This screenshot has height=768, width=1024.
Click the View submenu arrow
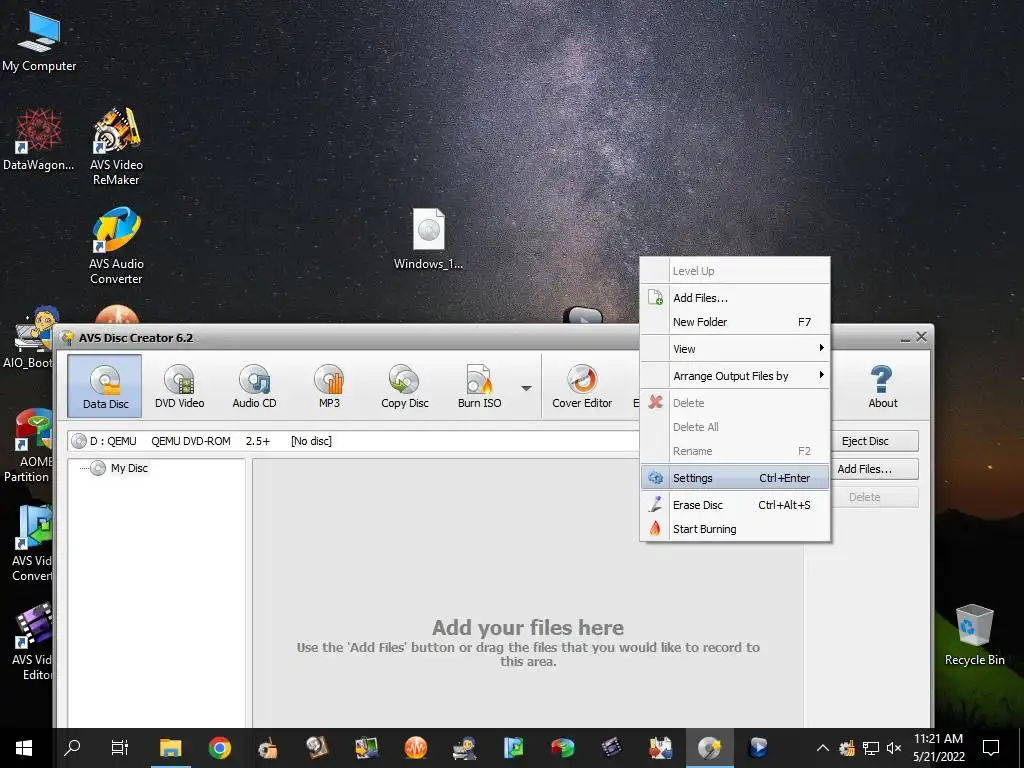[x=822, y=348]
